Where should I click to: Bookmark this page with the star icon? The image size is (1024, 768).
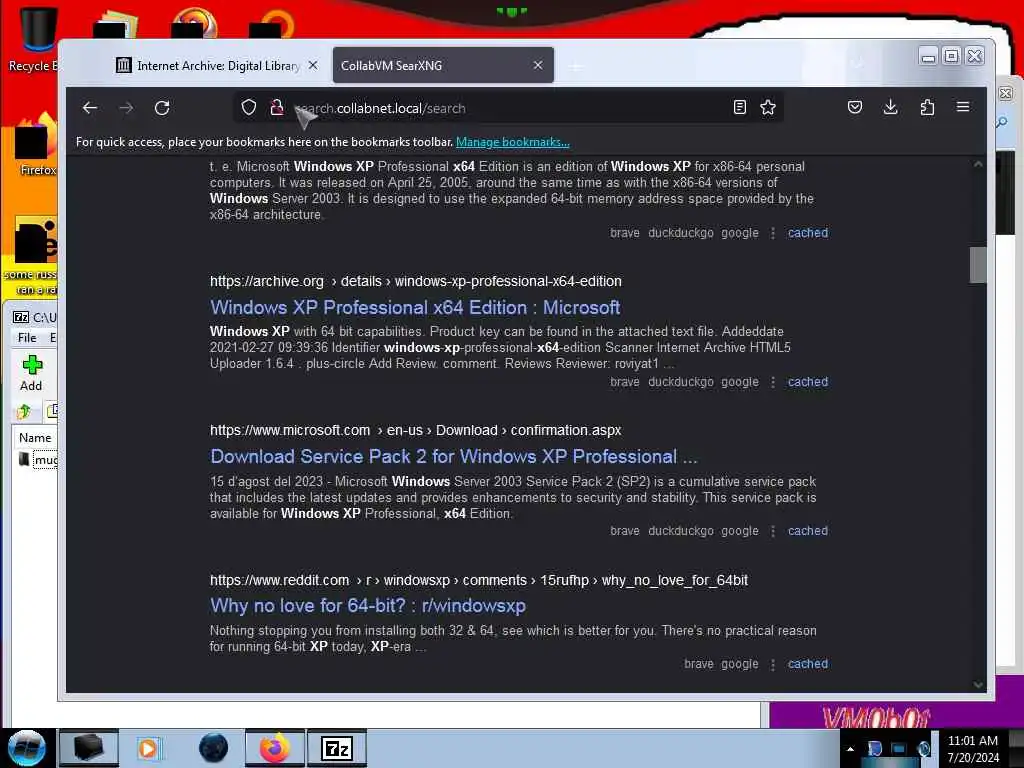[768, 107]
